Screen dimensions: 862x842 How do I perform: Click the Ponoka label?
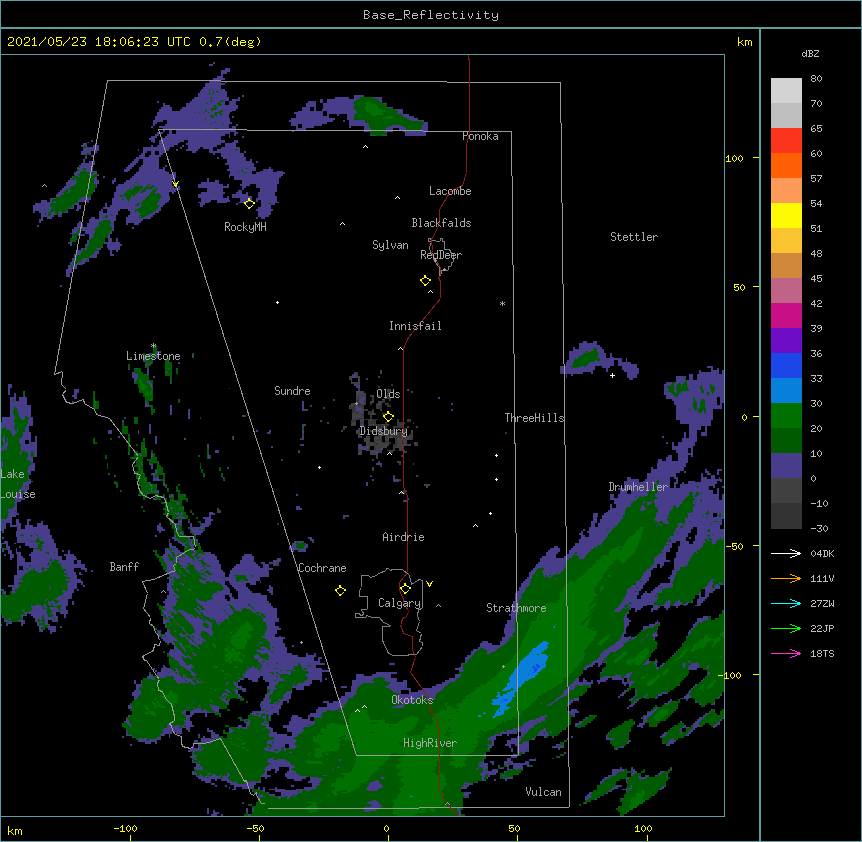(480, 136)
